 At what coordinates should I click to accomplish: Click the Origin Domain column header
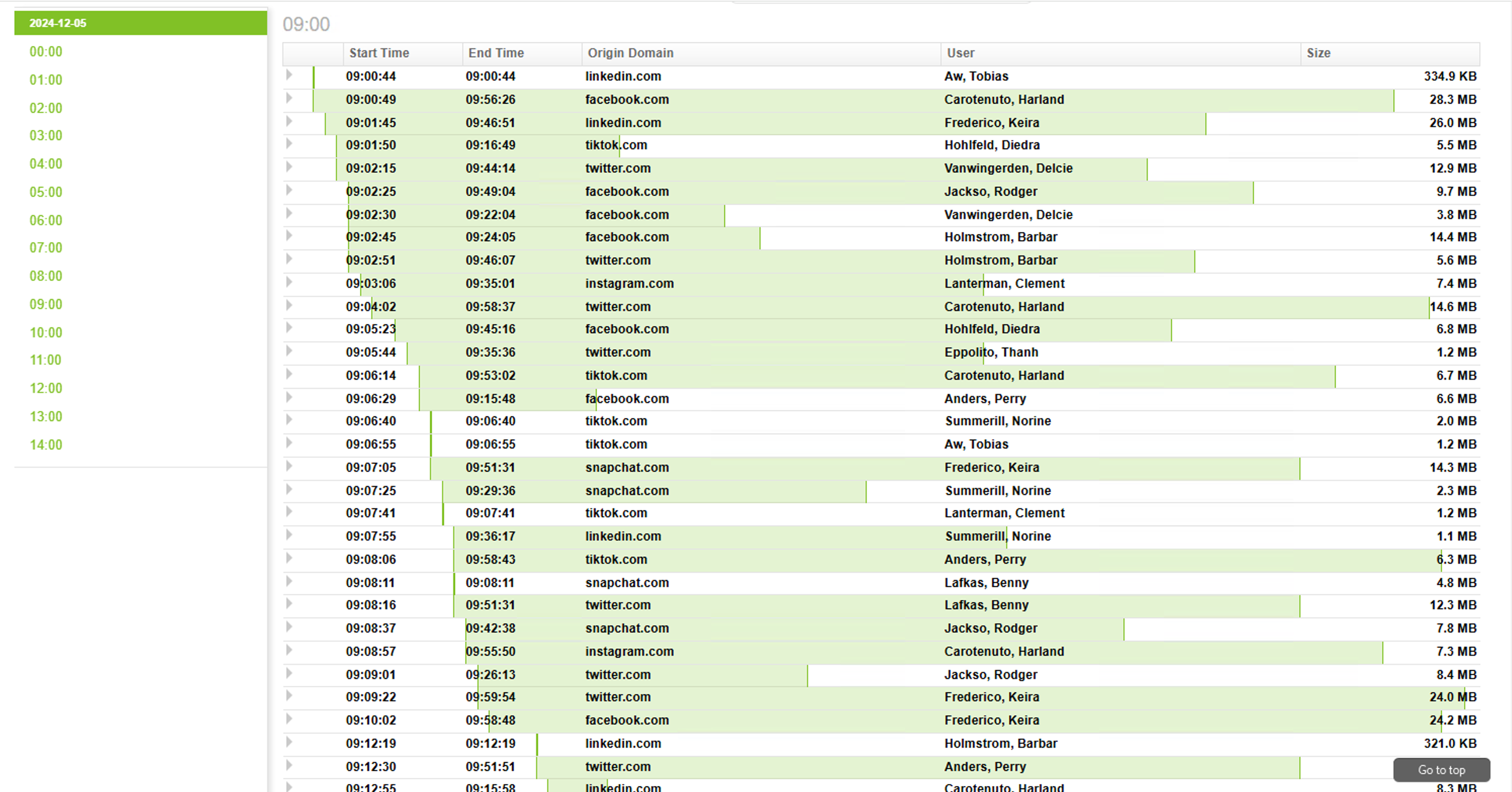click(630, 53)
